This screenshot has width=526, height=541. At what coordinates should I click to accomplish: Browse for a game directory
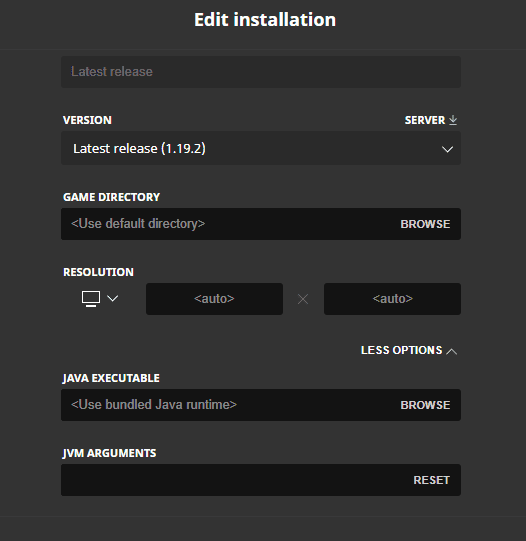pyautogui.click(x=425, y=224)
